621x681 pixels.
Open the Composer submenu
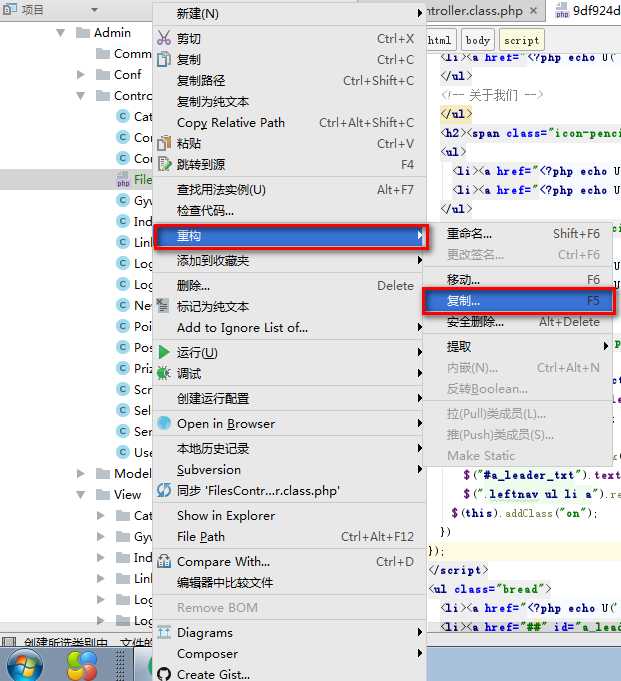point(290,653)
